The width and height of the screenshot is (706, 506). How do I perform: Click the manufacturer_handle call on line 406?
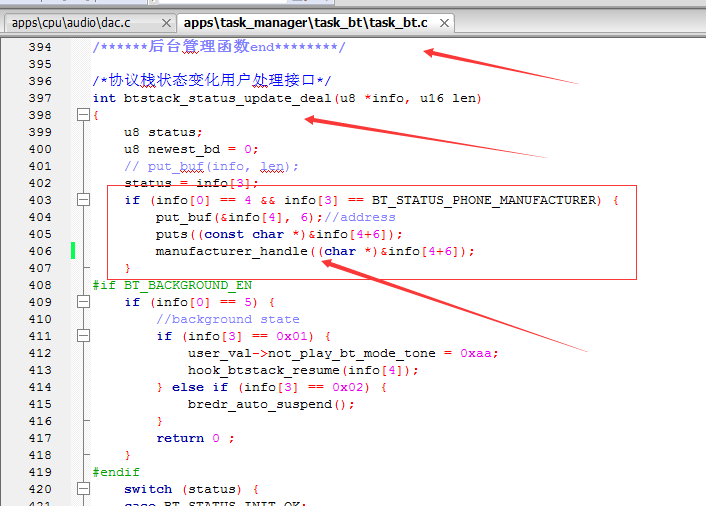pyautogui.click(x=231, y=251)
